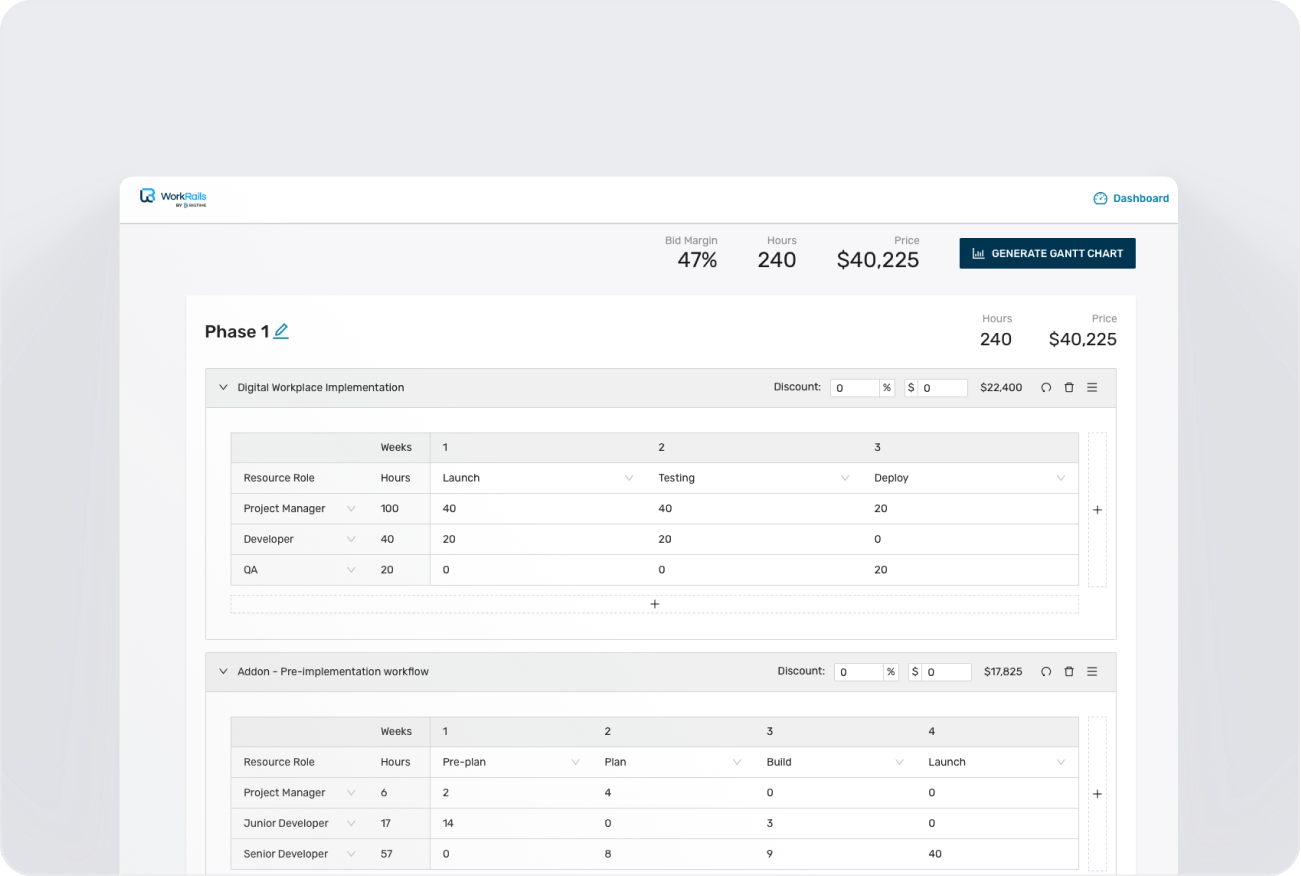1301x876 pixels.
Task: Delete the Addon Pre-implementation workflow section
Action: click(1069, 671)
